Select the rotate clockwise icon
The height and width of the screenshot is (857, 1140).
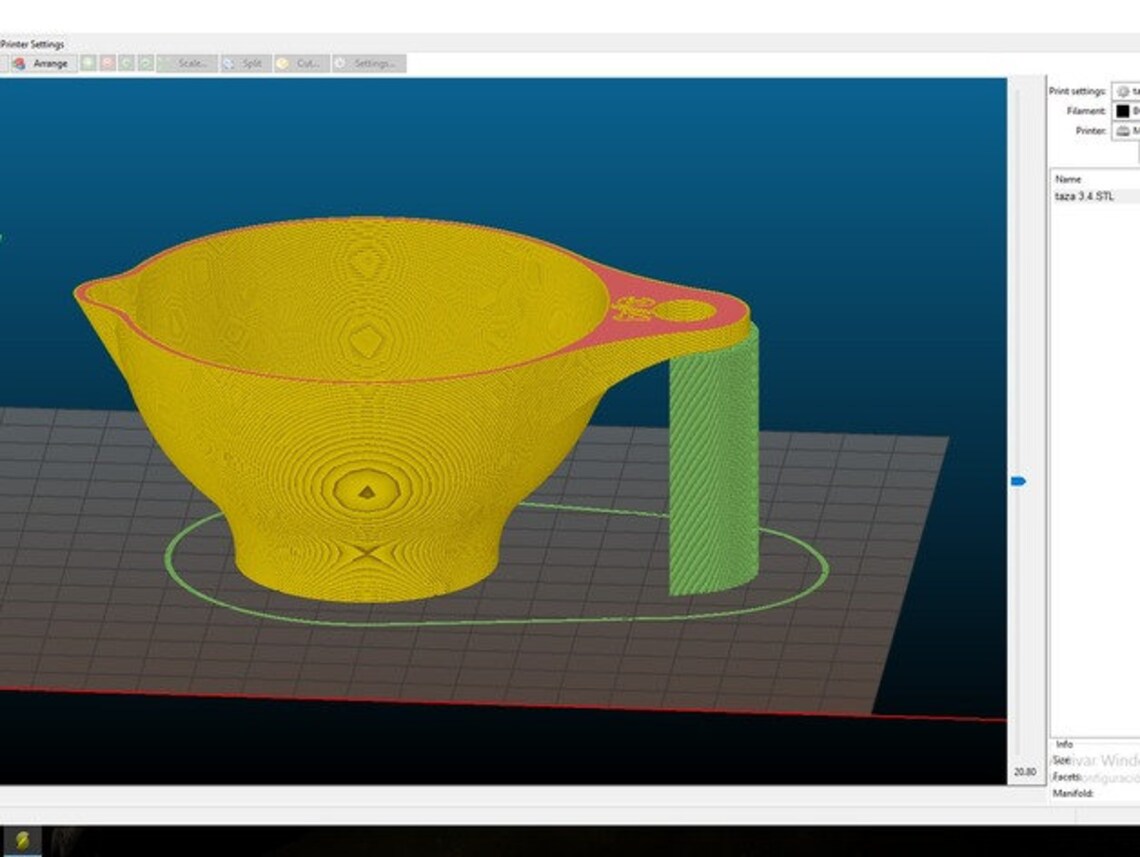tap(145, 62)
